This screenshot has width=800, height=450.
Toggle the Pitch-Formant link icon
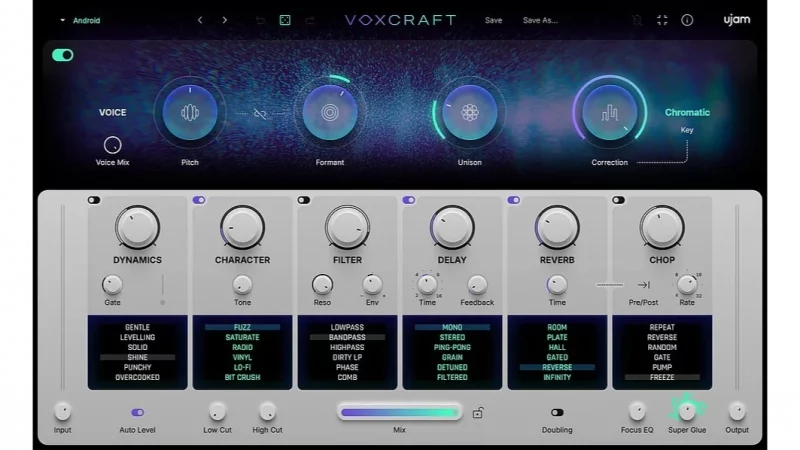(260, 113)
